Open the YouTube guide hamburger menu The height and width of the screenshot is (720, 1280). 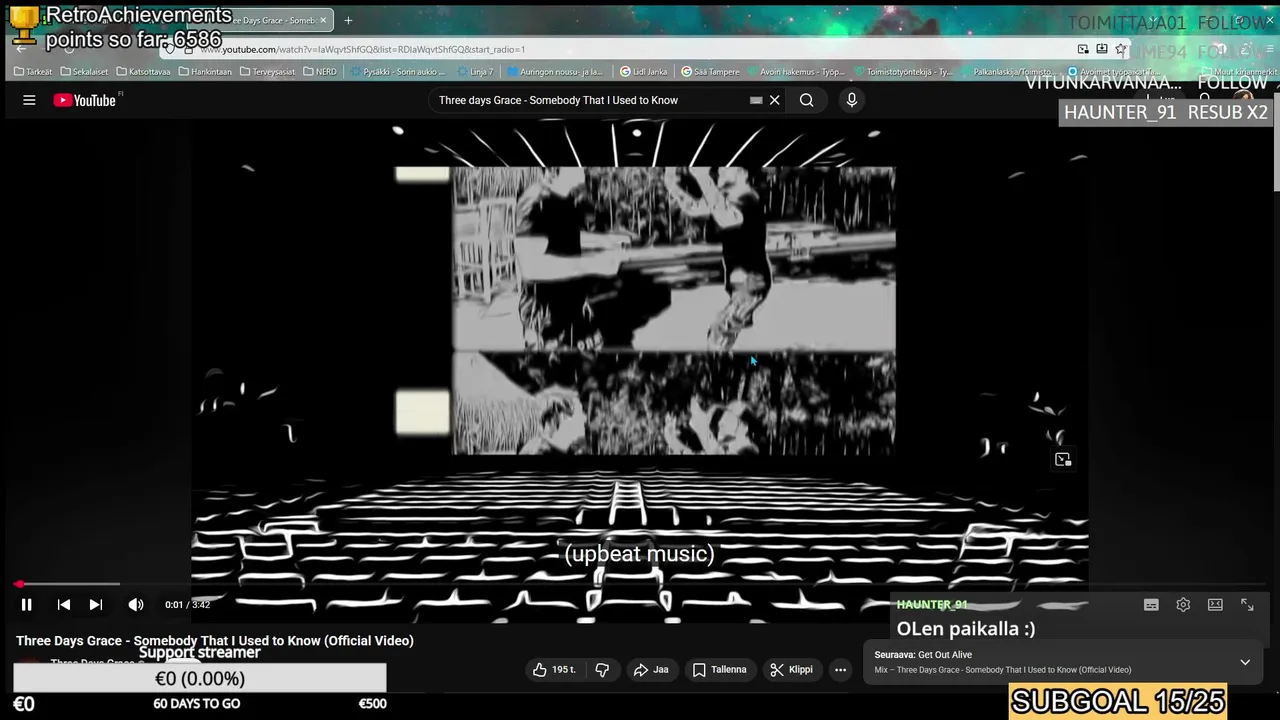(x=29, y=100)
